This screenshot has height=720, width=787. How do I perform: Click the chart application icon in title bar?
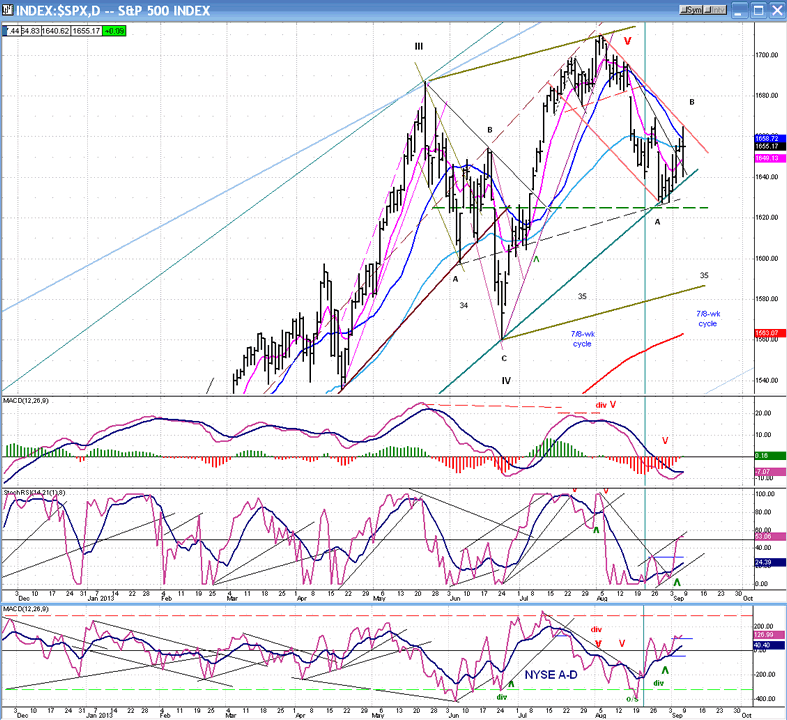point(7,10)
